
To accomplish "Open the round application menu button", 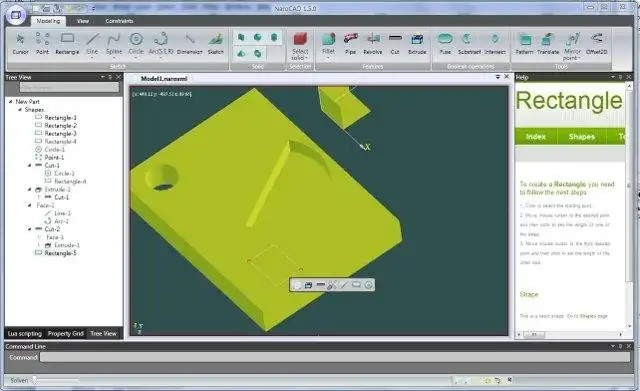I will [x=16, y=15].
